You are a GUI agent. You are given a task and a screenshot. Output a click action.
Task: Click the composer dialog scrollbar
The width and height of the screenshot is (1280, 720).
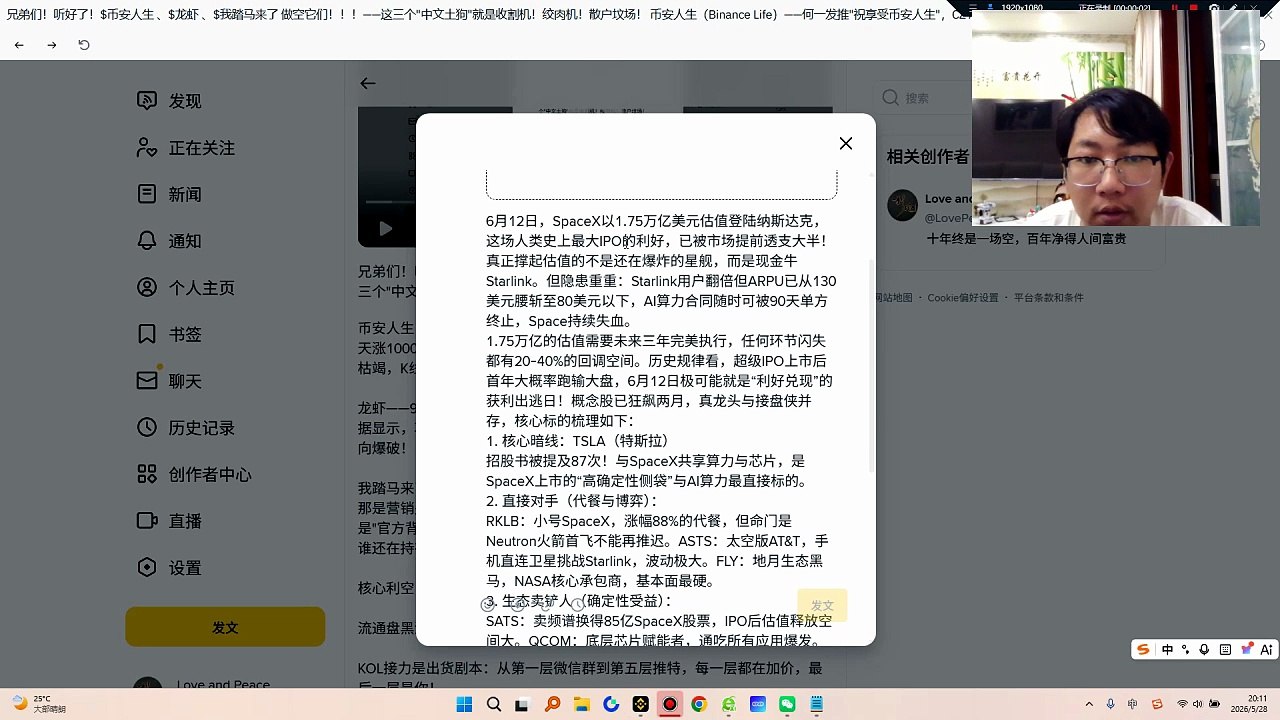click(x=873, y=366)
